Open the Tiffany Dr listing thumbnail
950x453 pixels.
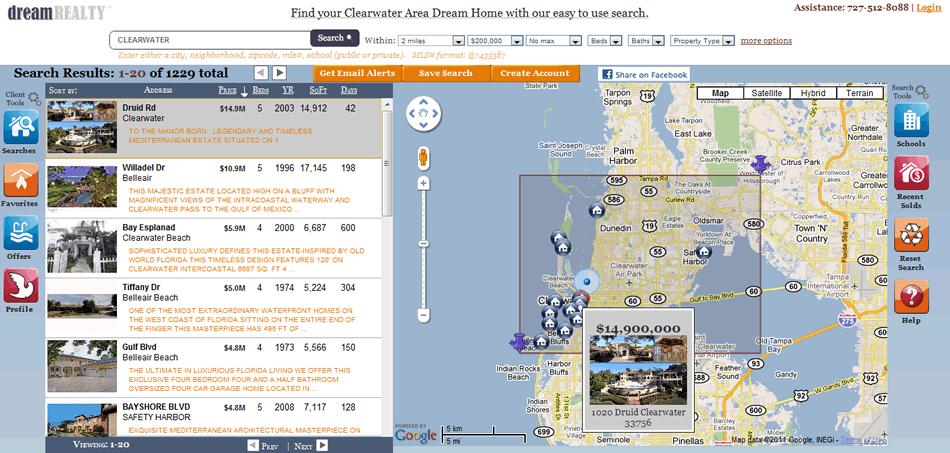click(82, 306)
